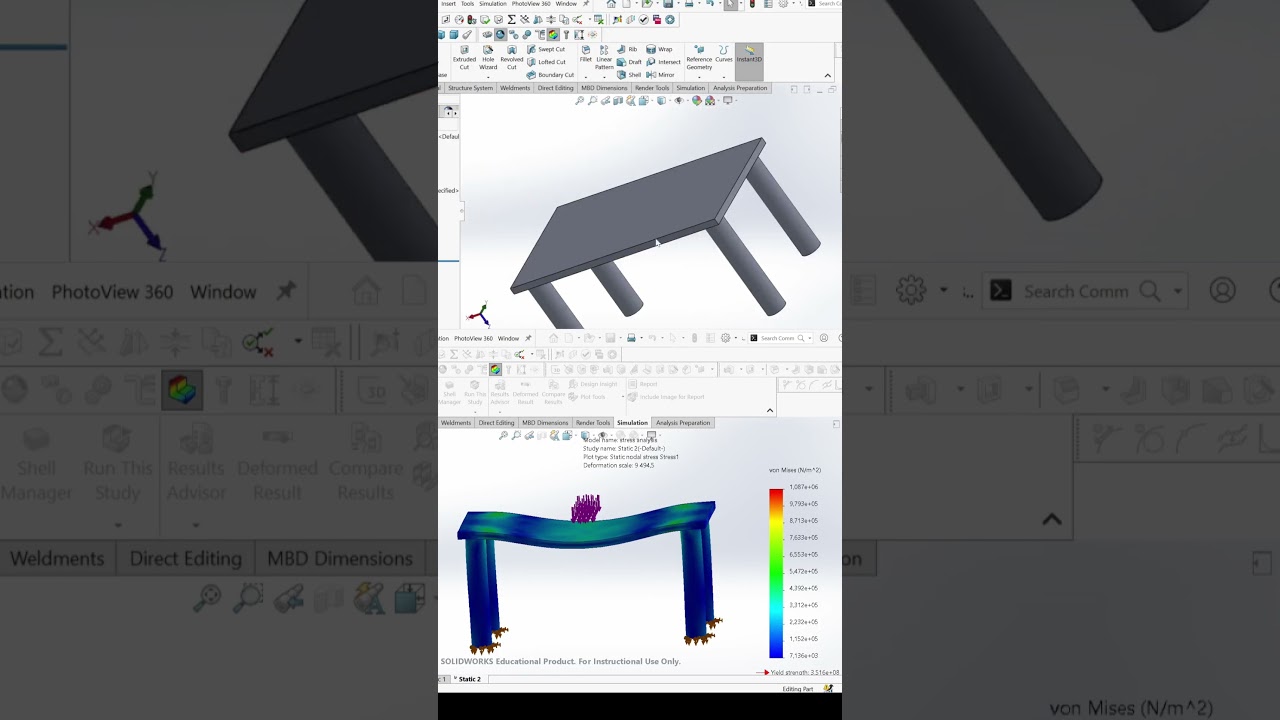Click the Draft feature tool
The image size is (1280, 720).
(629, 62)
